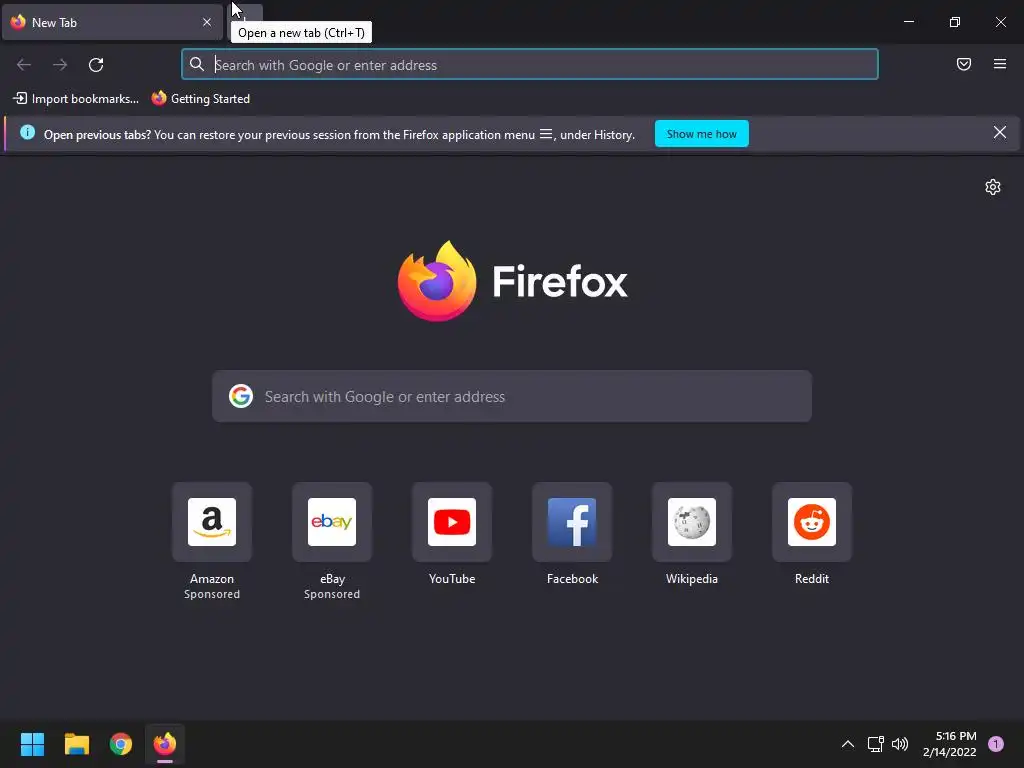Open the new tab personalize gear
Screen dimensions: 1024x768
click(x=993, y=187)
